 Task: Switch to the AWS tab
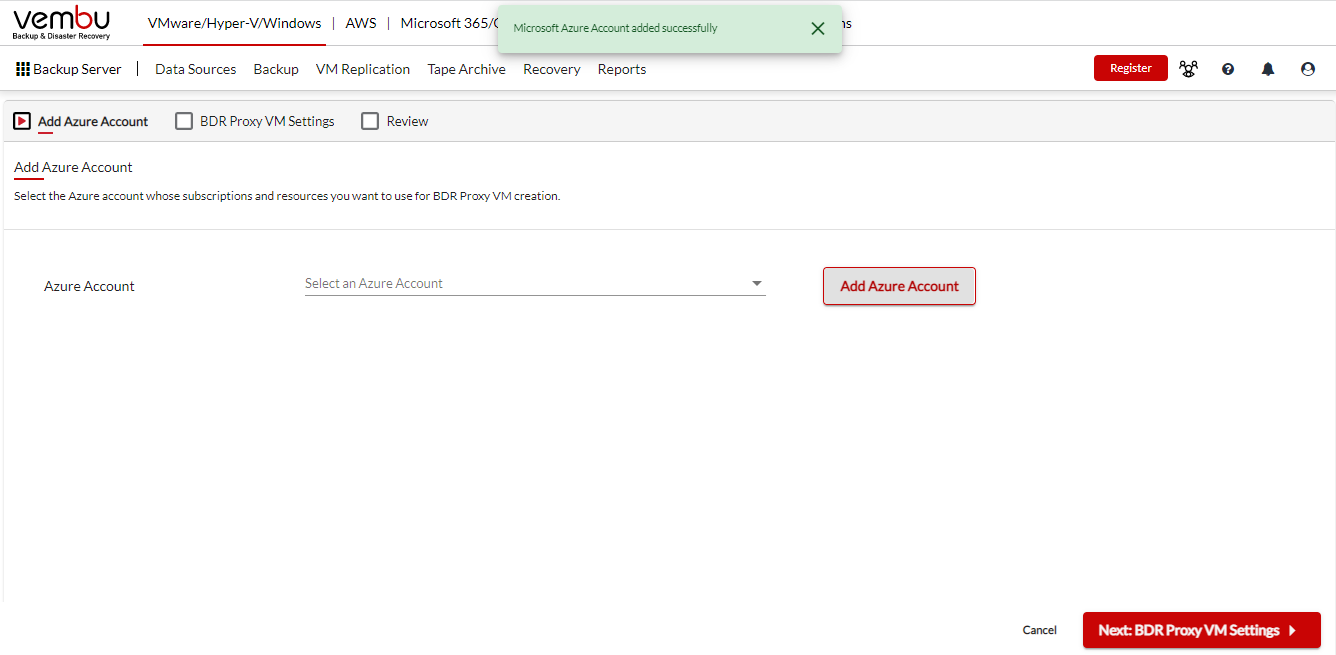click(x=361, y=23)
